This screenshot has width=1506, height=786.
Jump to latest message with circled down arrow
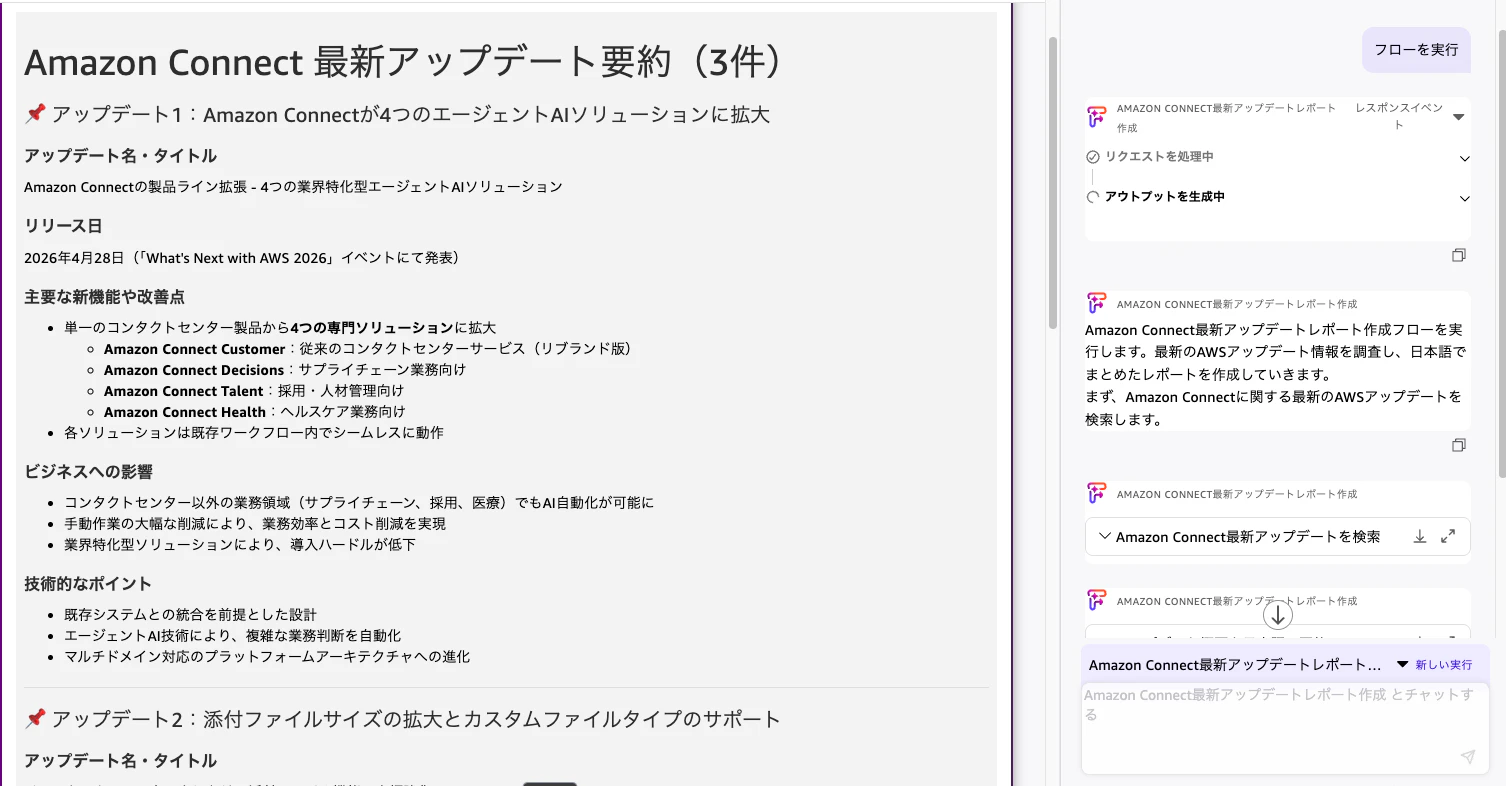1278,614
